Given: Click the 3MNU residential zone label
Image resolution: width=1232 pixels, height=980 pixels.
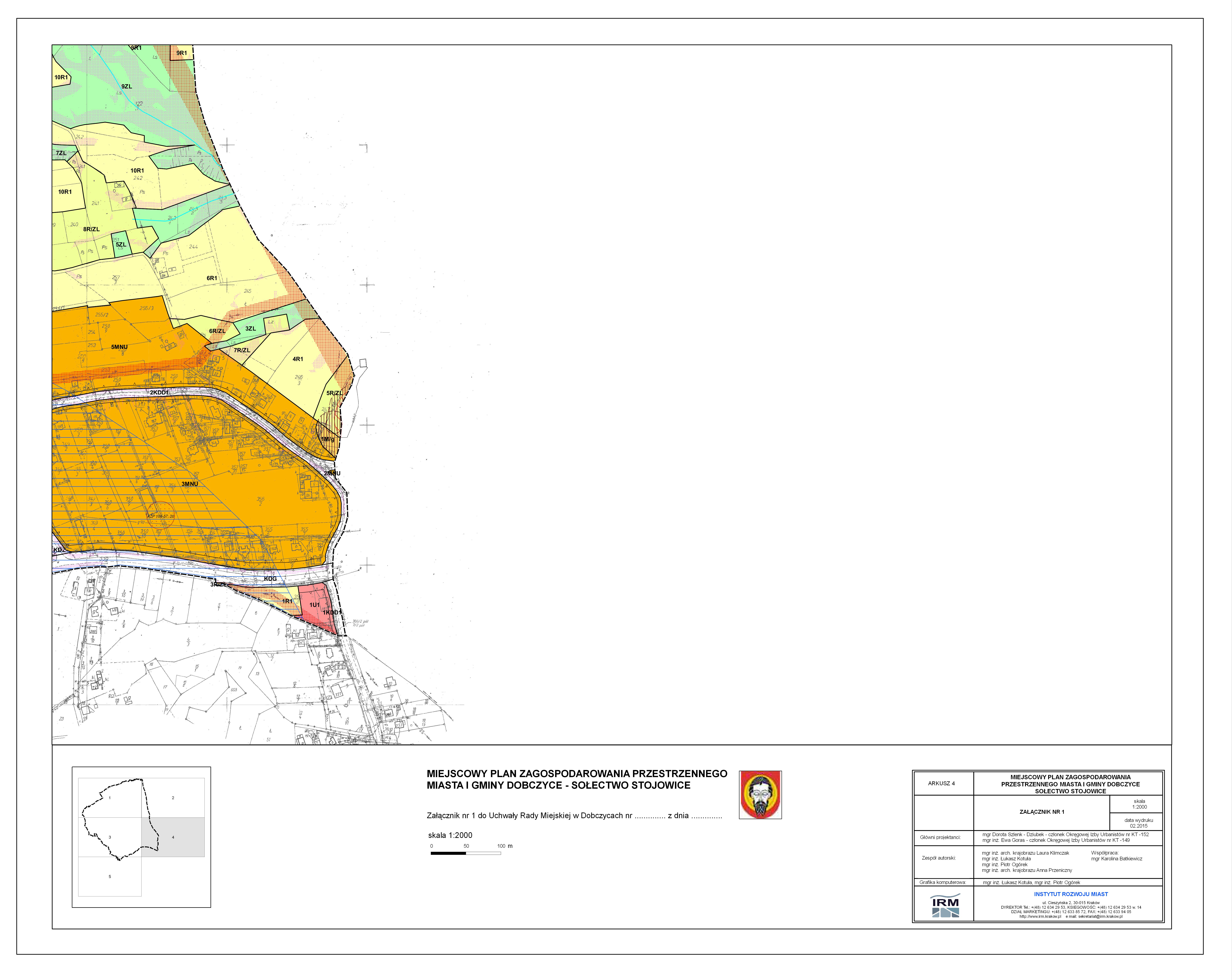Looking at the screenshot, I should [190, 484].
